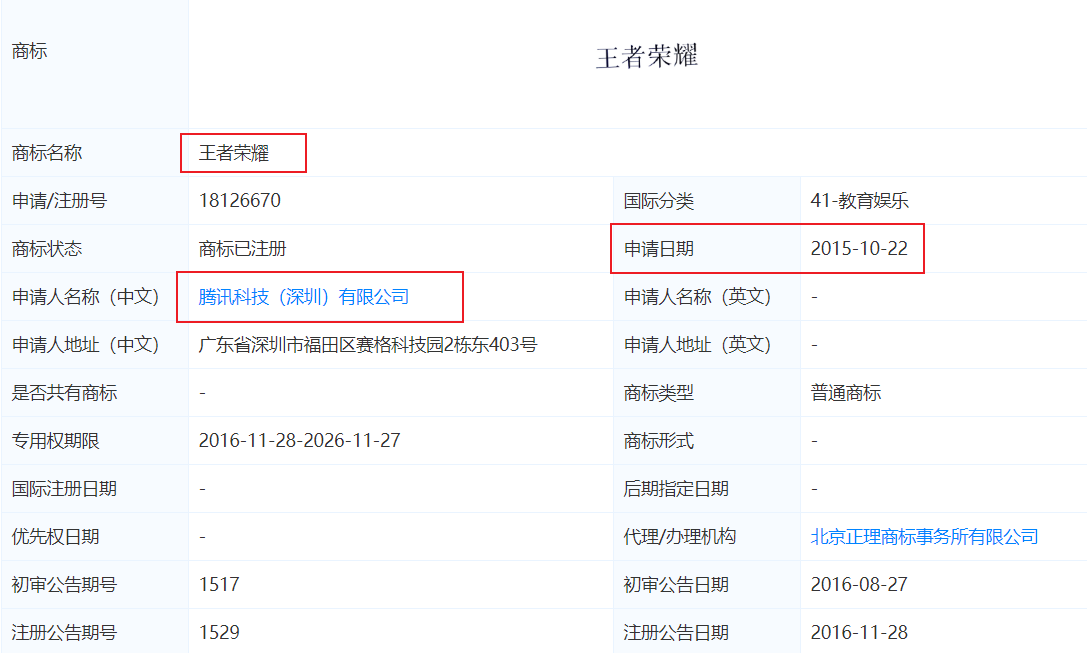Click trademark type value 普通商标
This screenshot has width=1087, height=653.
pos(846,393)
